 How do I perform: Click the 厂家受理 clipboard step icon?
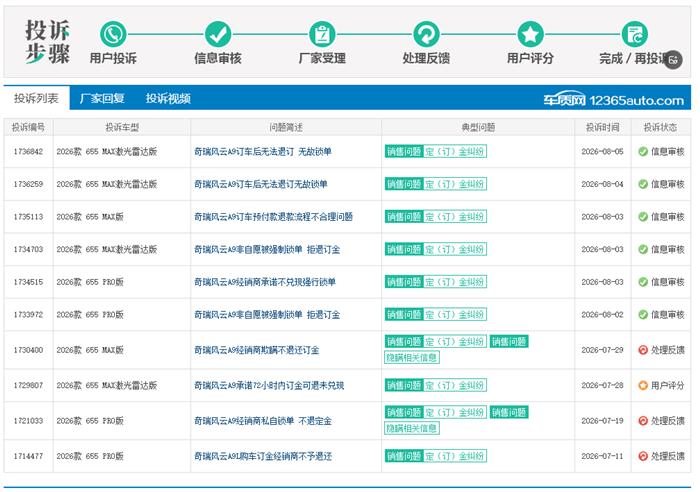point(322,34)
